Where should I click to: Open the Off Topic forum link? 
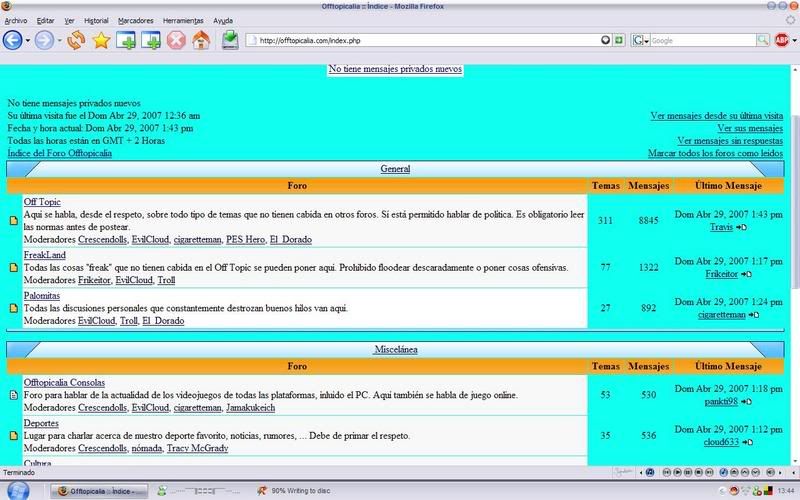click(42, 202)
